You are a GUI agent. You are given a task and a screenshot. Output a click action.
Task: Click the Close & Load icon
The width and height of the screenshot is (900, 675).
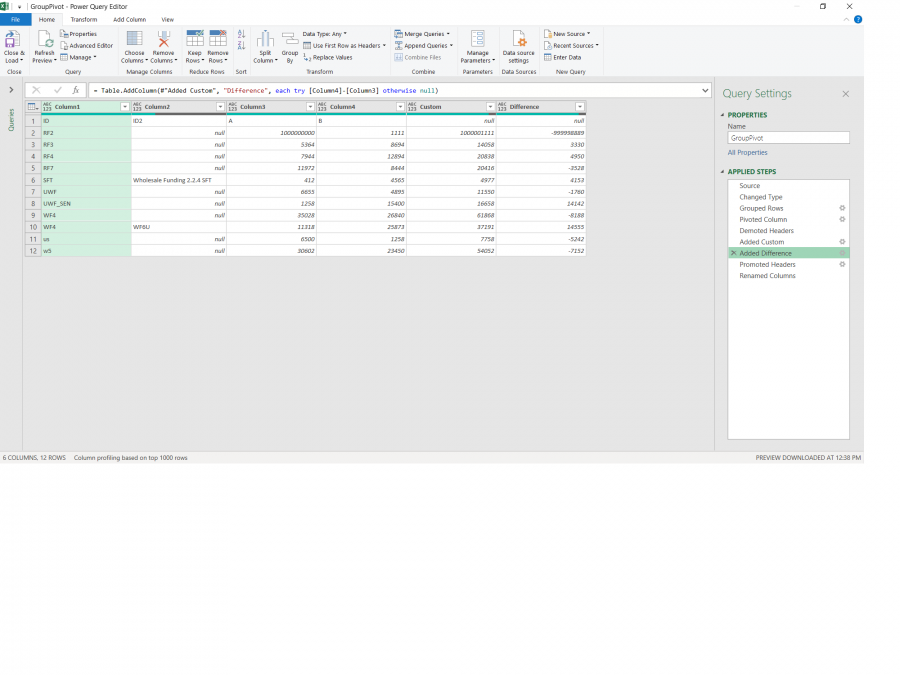pyautogui.click(x=13, y=40)
